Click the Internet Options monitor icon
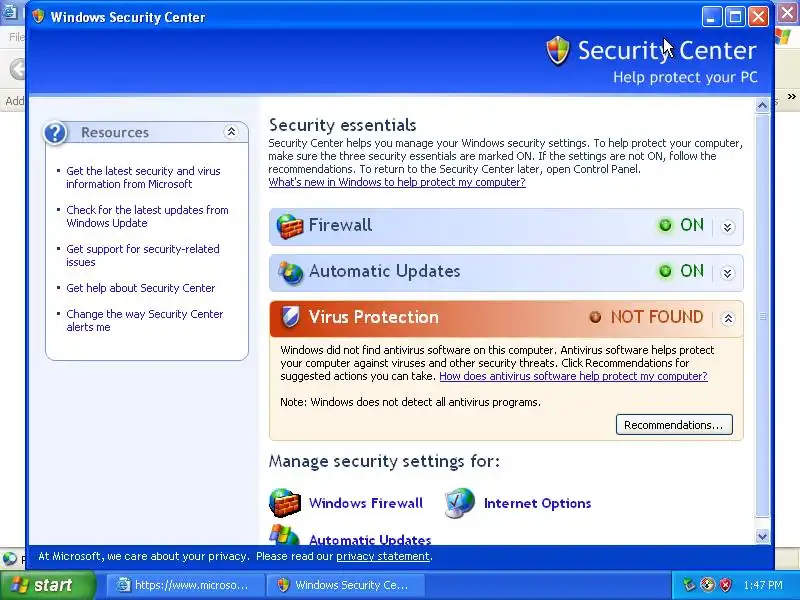Viewport: 800px width, 600px height. [x=459, y=503]
